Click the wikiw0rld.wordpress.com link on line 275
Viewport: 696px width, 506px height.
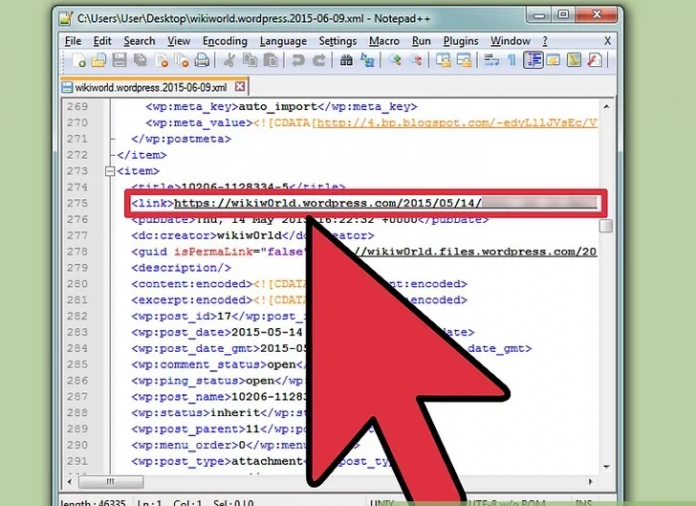pos(328,204)
